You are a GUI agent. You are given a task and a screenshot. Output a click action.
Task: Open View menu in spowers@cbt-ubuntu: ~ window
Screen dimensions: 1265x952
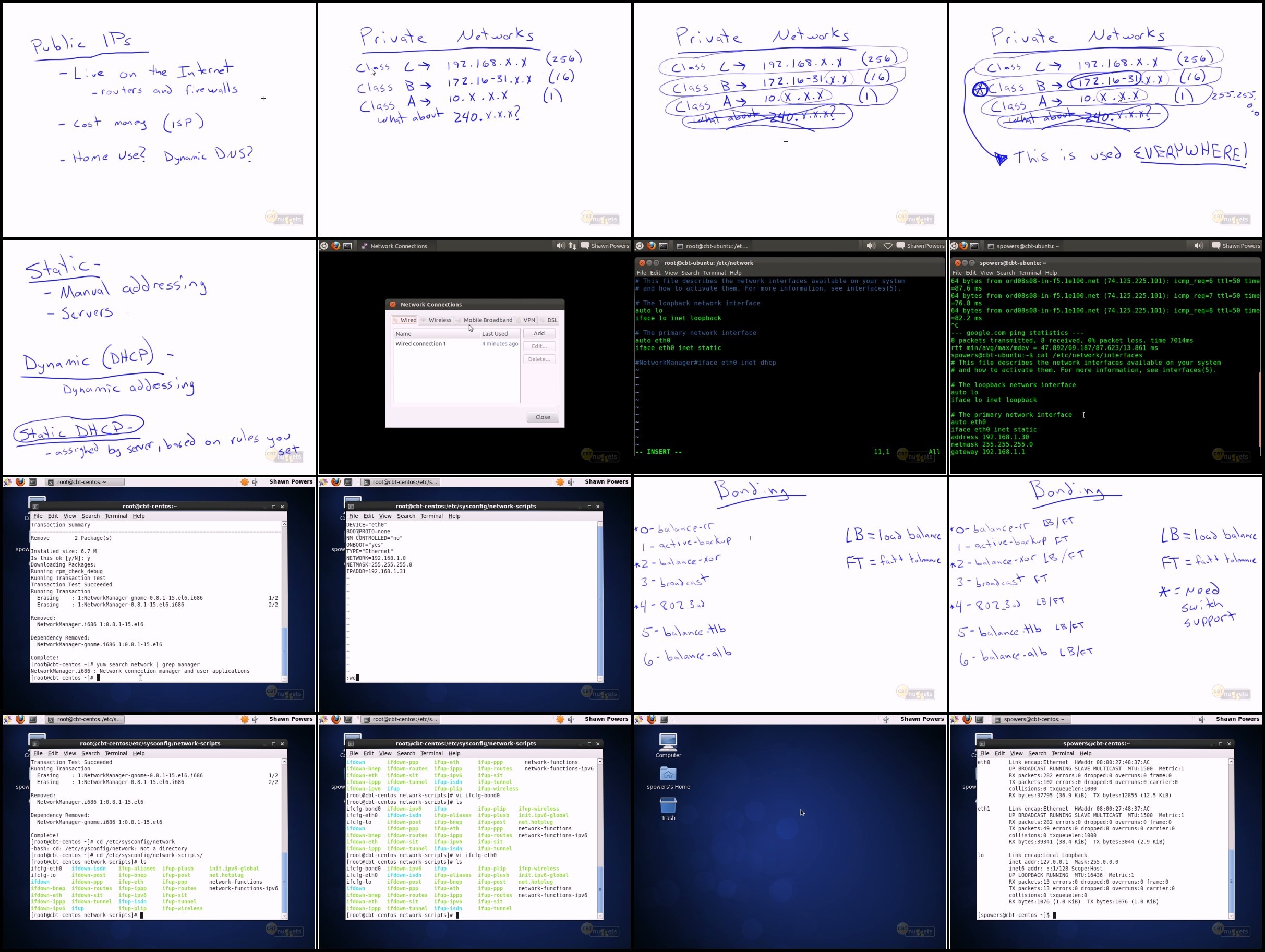[x=986, y=273]
